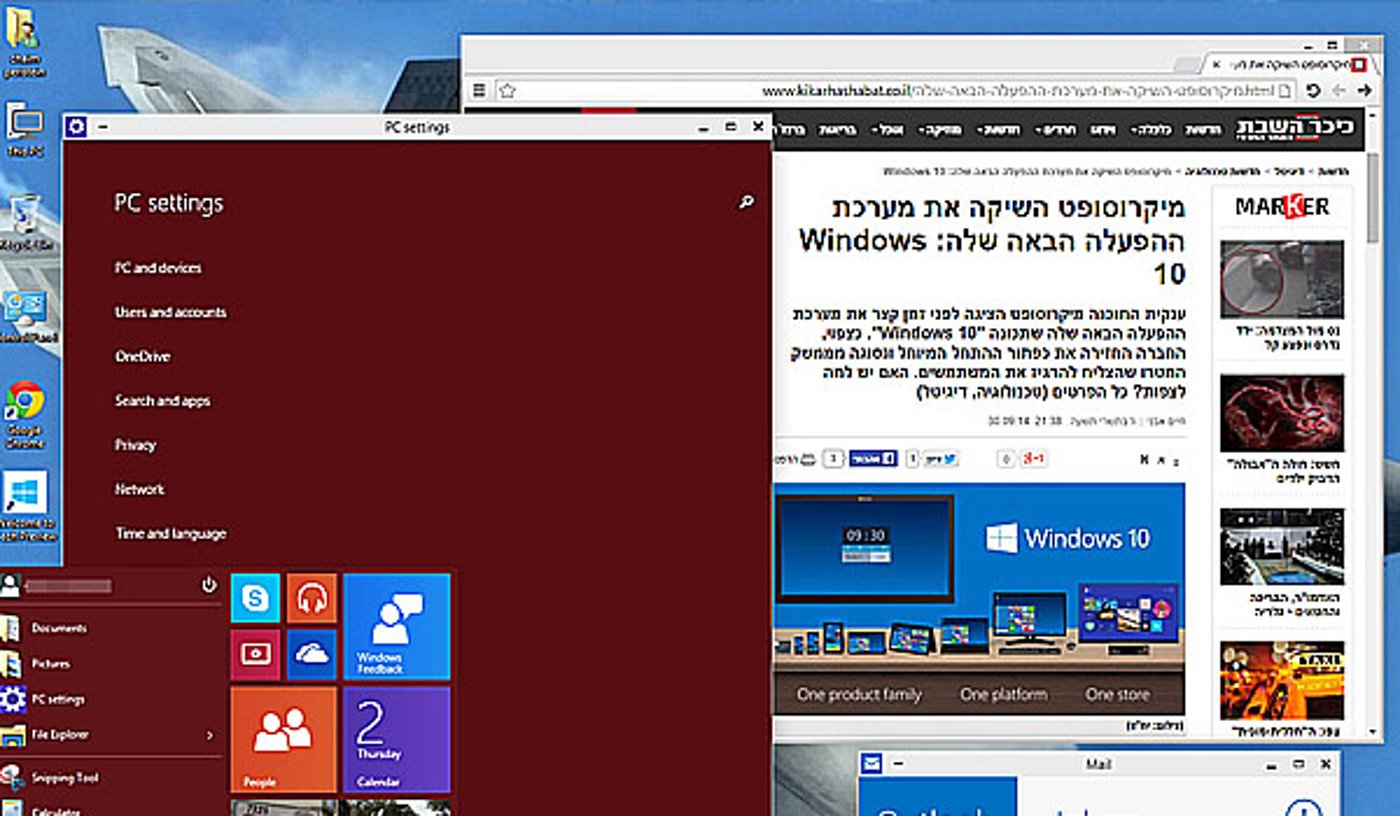Screen dimensions: 1400x816
Task: Open the Google Chrome desktop shortcut
Action: pyautogui.click(x=24, y=413)
